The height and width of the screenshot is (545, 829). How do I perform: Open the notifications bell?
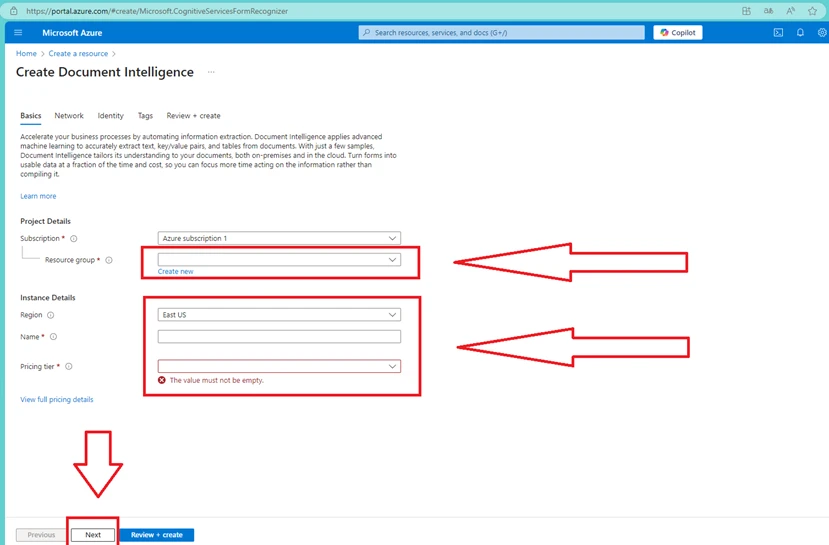pyautogui.click(x=800, y=33)
